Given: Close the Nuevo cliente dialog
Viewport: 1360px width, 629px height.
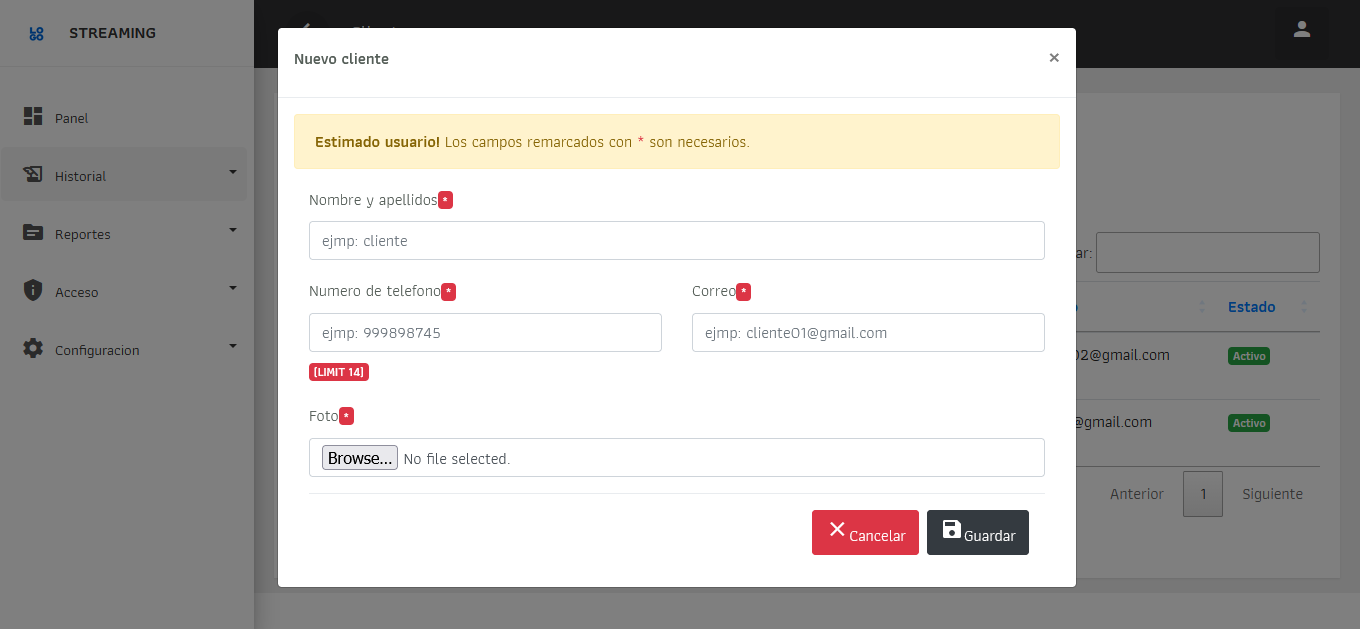Looking at the screenshot, I should [1053, 58].
